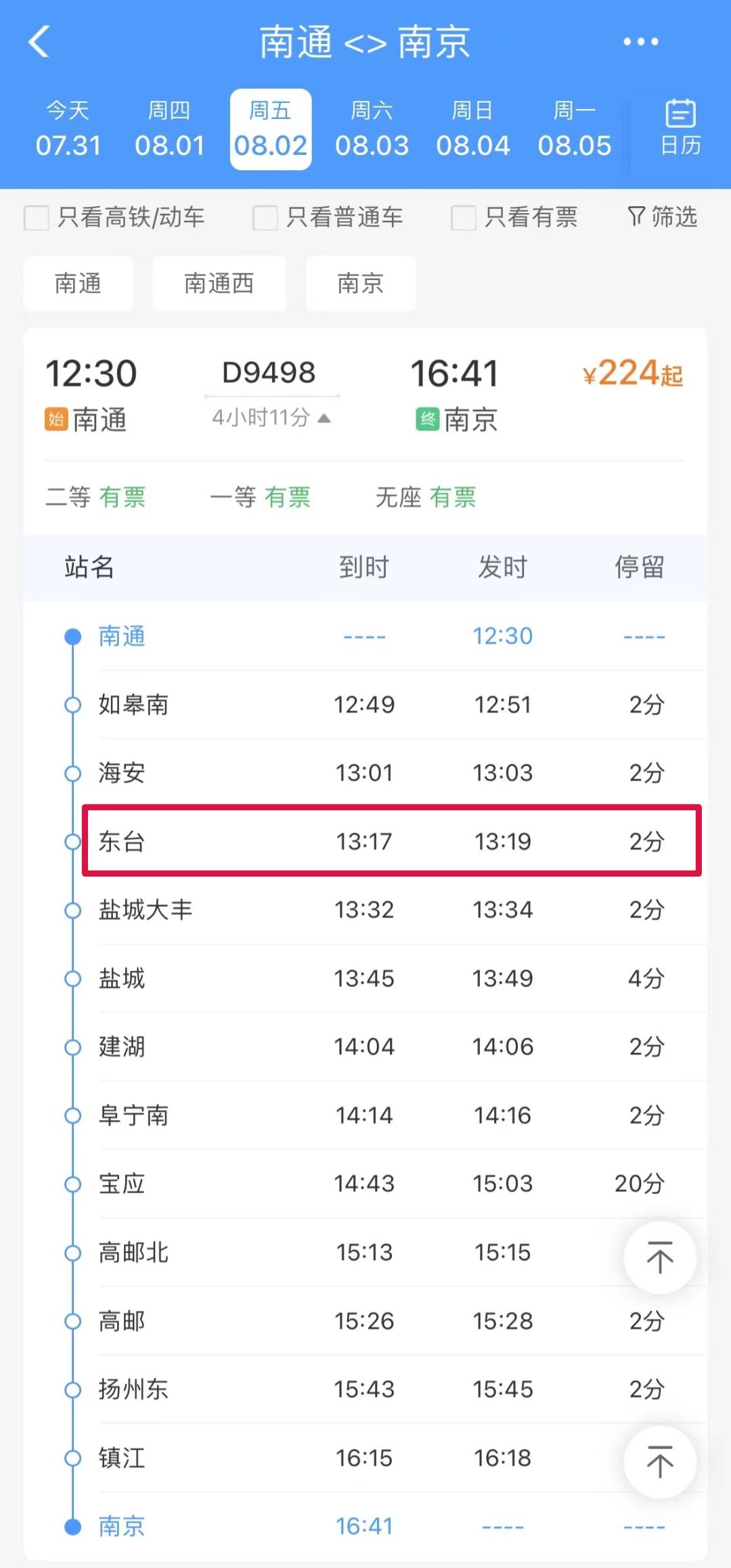Tap the back arrow icon

(39, 42)
